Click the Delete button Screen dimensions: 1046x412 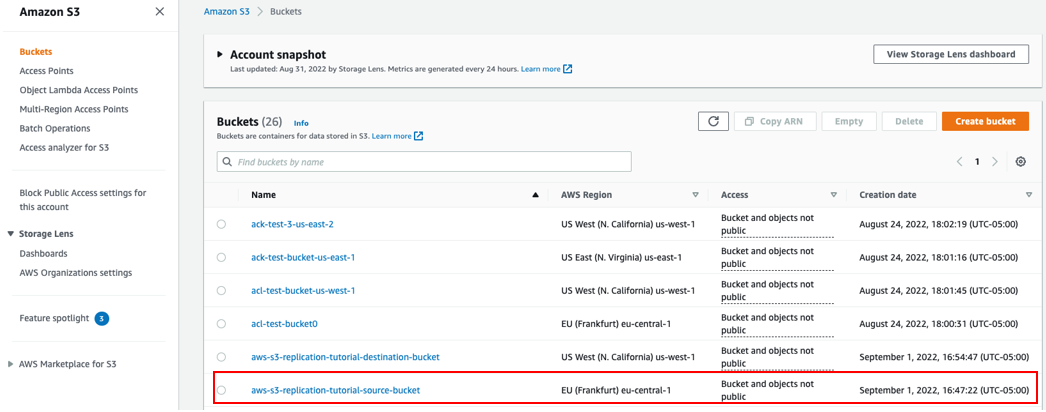coord(909,121)
